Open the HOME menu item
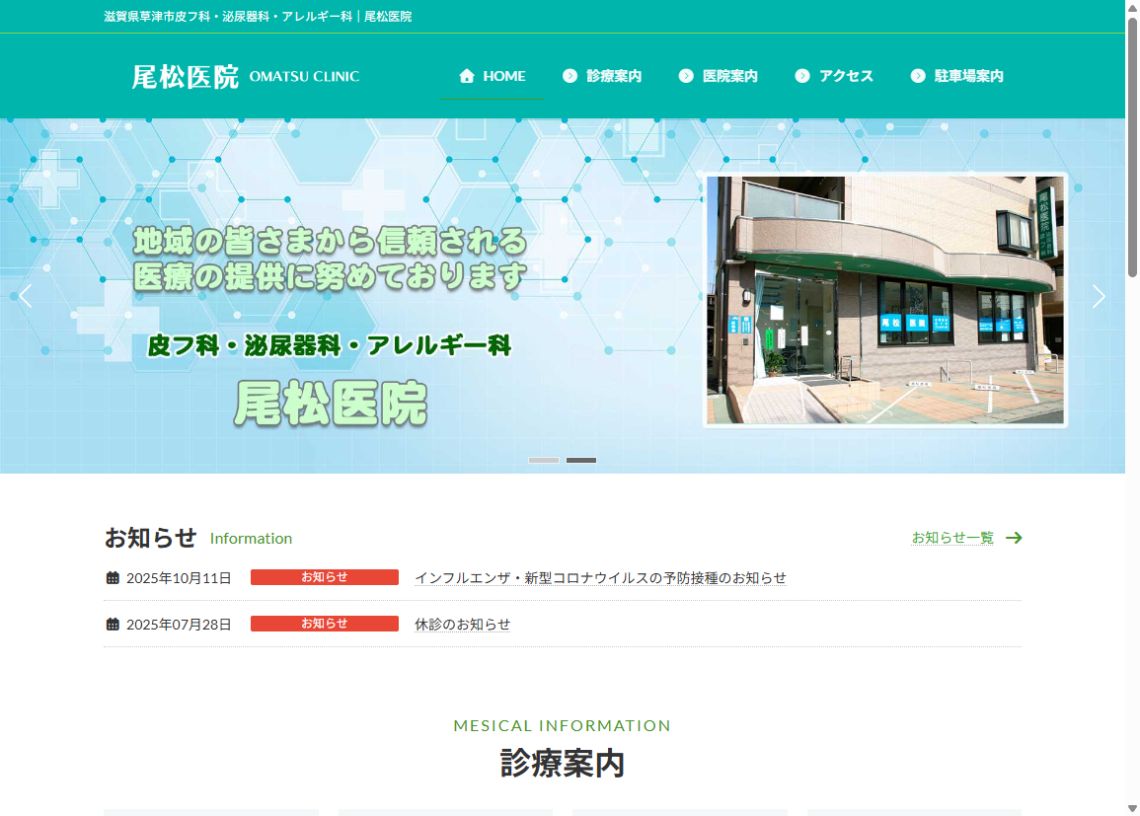This screenshot has width=1140, height=816. click(492, 76)
